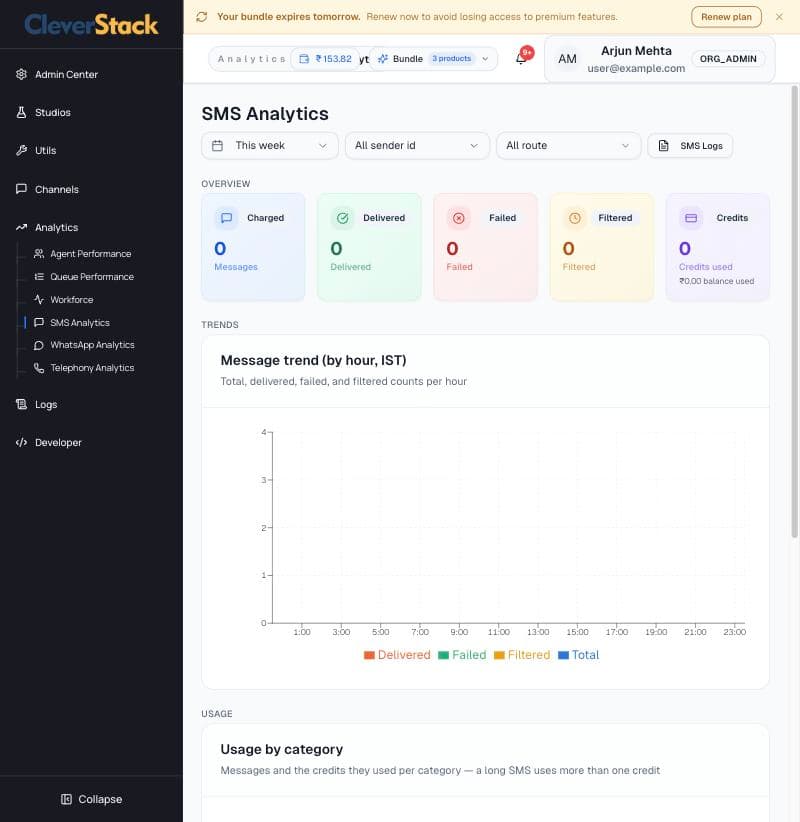This screenshot has height=822, width=800.
Task: Open the This week date dropdown
Action: click(x=269, y=145)
